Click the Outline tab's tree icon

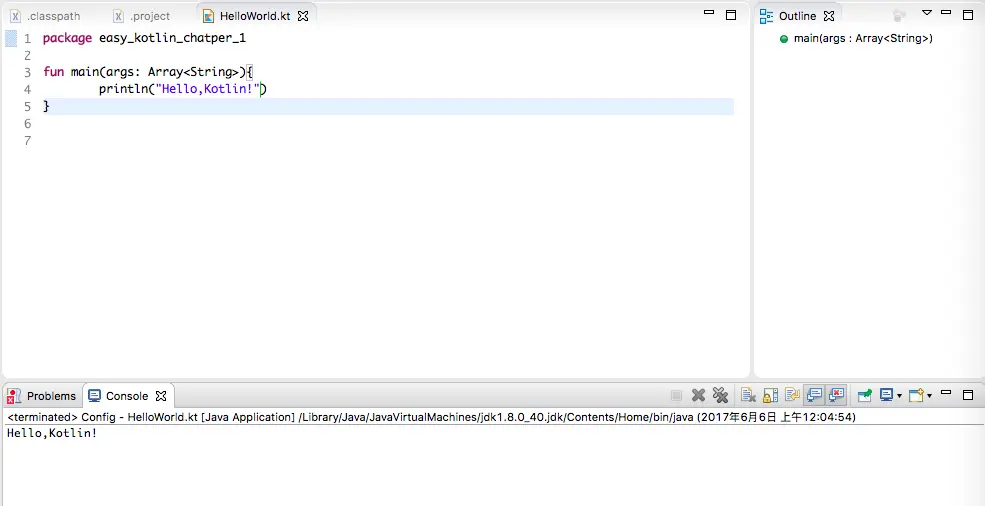766,16
